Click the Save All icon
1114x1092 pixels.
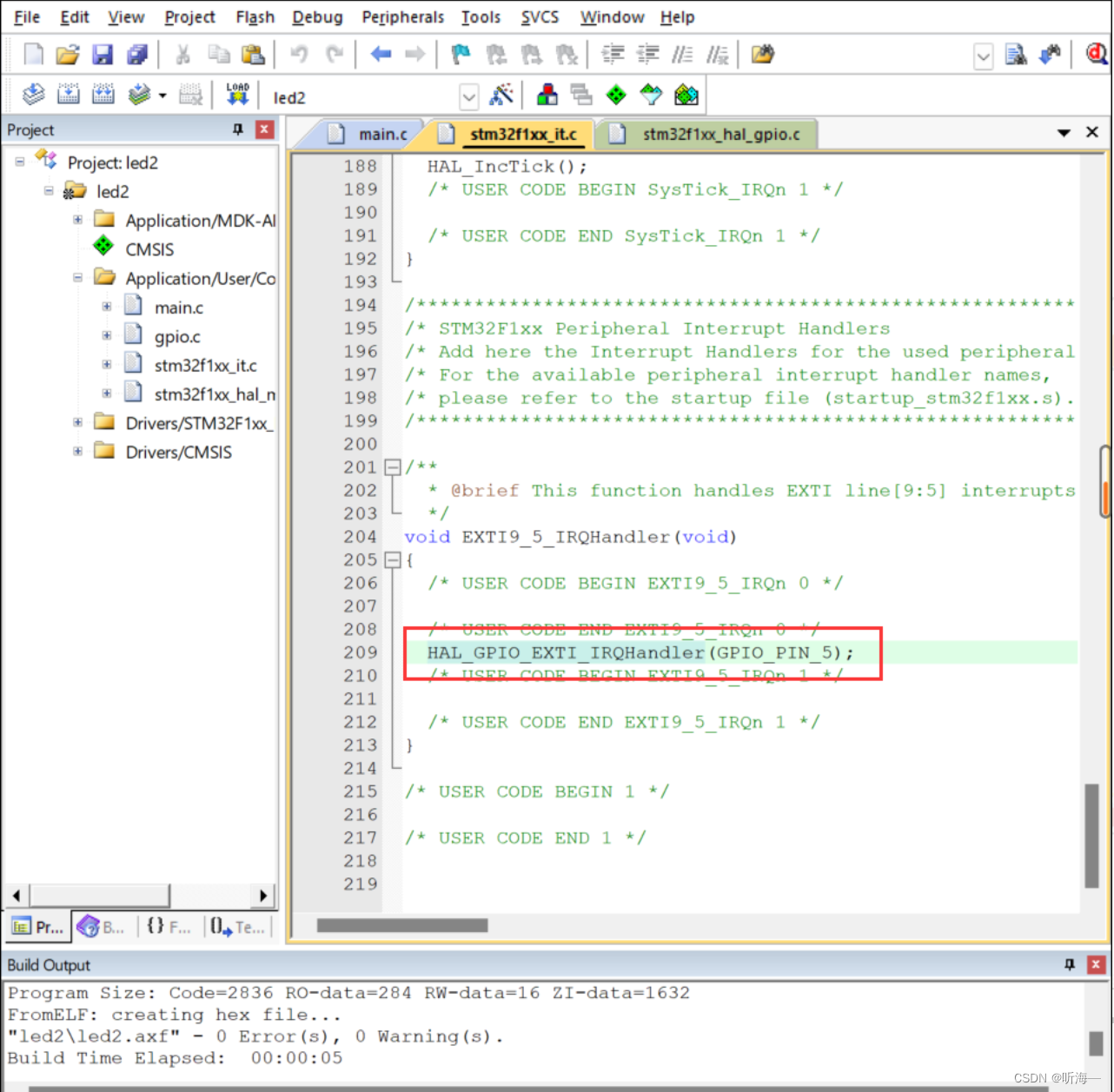pyautogui.click(x=137, y=54)
